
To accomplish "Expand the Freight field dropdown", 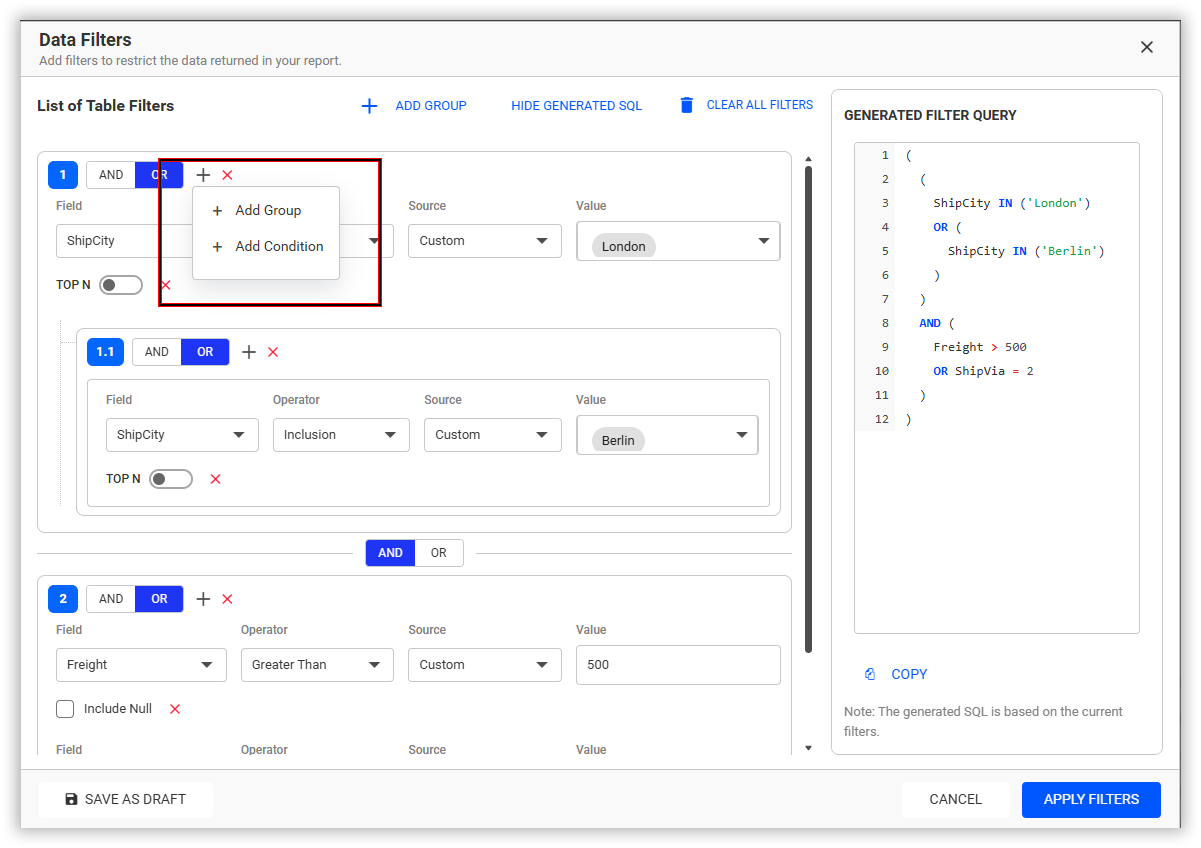I will pos(141,665).
